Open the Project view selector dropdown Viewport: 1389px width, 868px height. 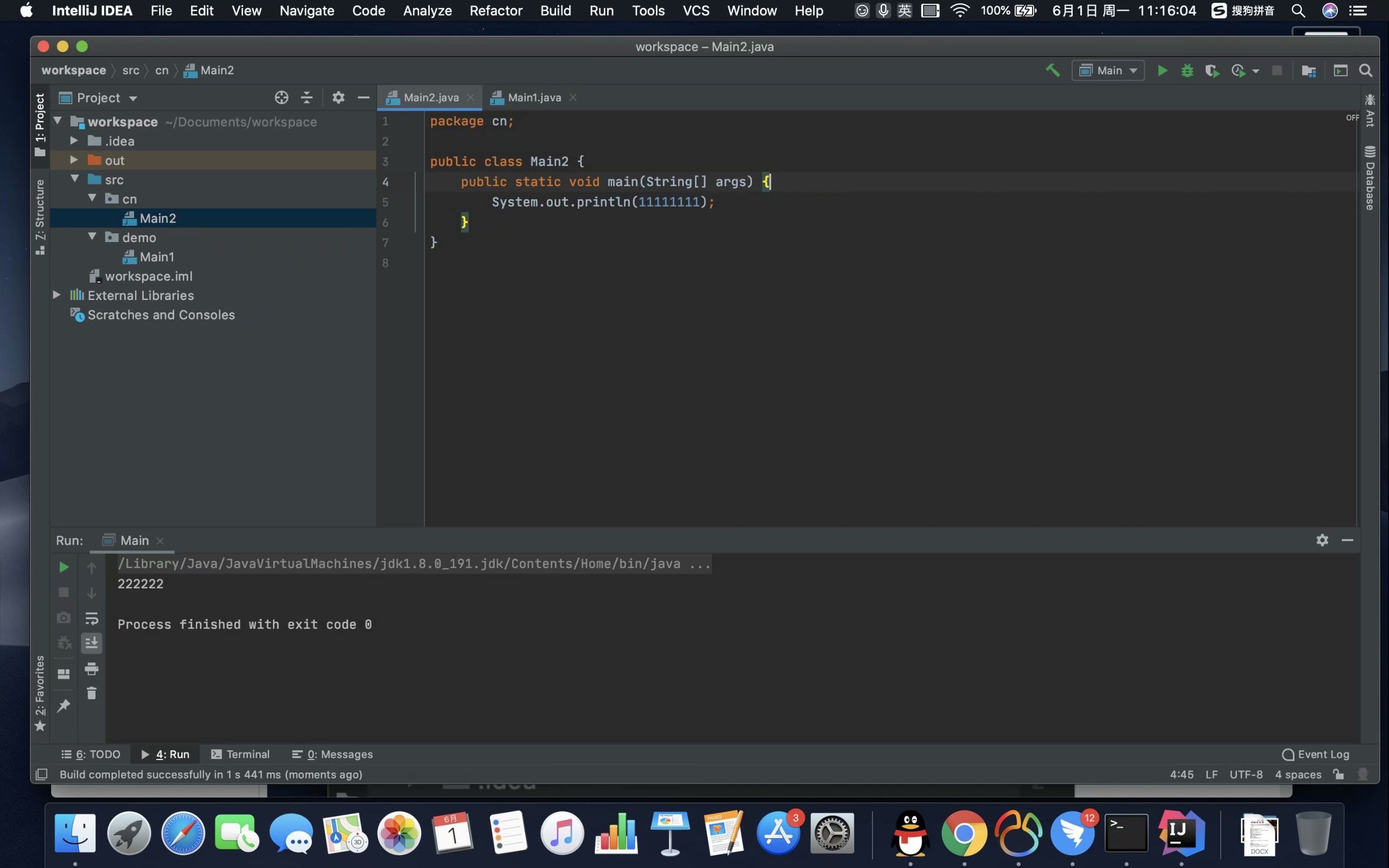click(x=99, y=98)
